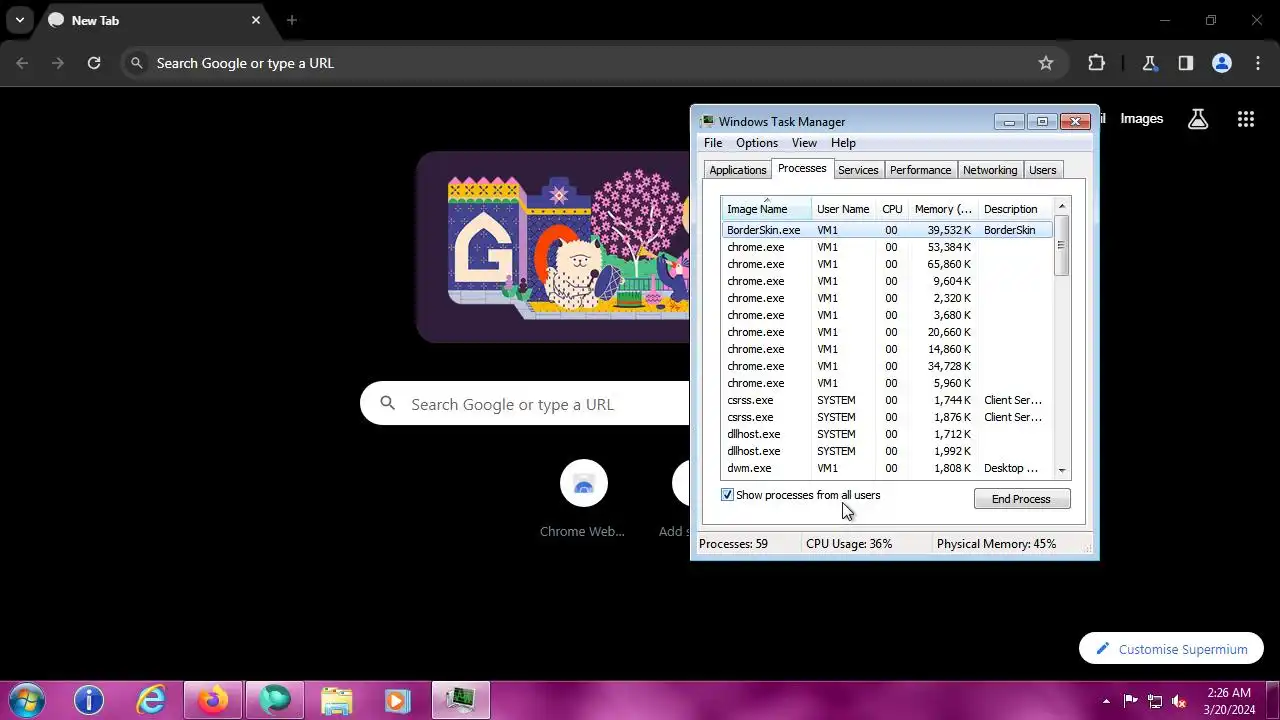Select dllhost.exe using 1,992 K memory

pyautogui.click(x=887, y=451)
